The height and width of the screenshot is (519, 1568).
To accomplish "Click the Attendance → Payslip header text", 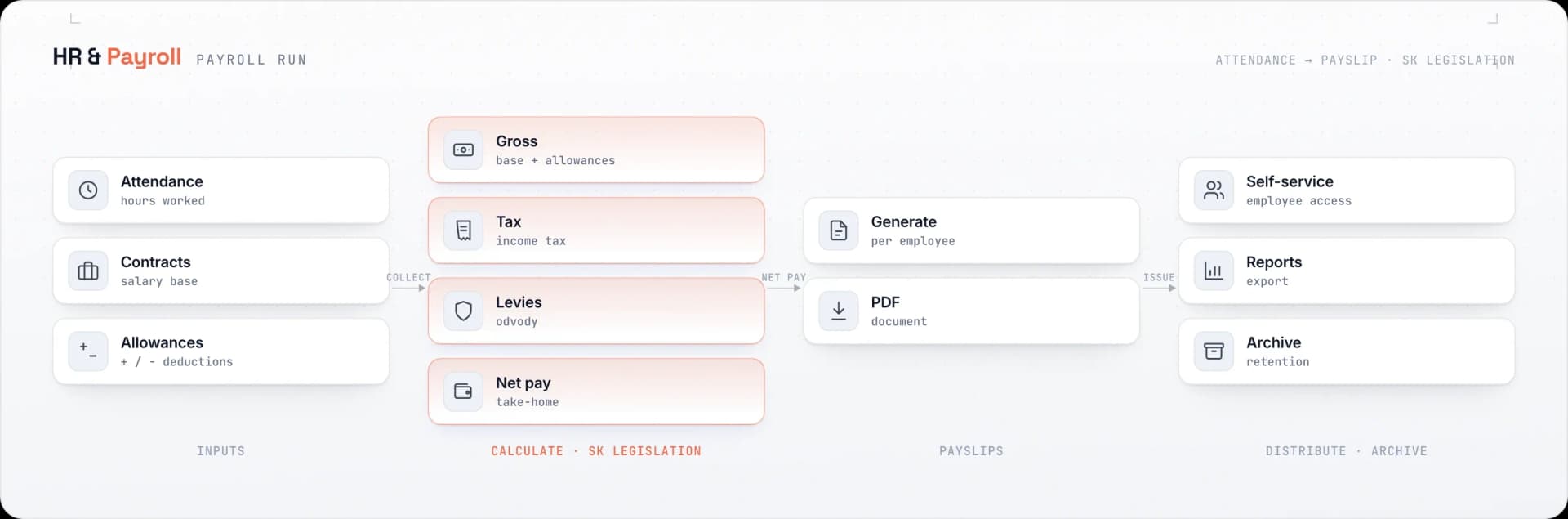I will [x=1296, y=60].
